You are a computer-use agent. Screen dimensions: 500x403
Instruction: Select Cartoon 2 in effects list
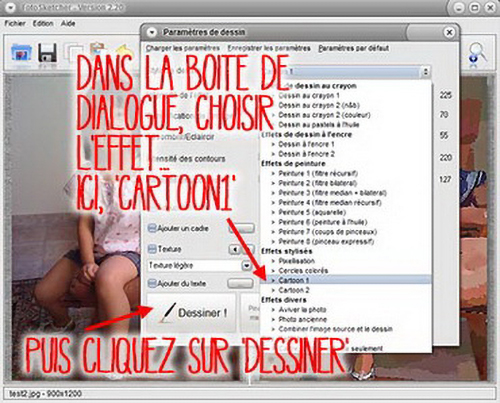(x=293, y=290)
